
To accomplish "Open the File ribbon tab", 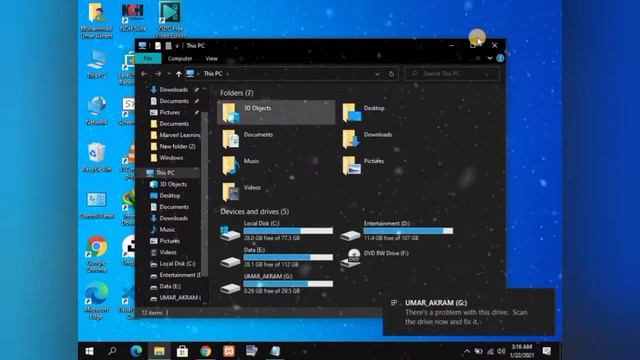I will click(148, 58).
